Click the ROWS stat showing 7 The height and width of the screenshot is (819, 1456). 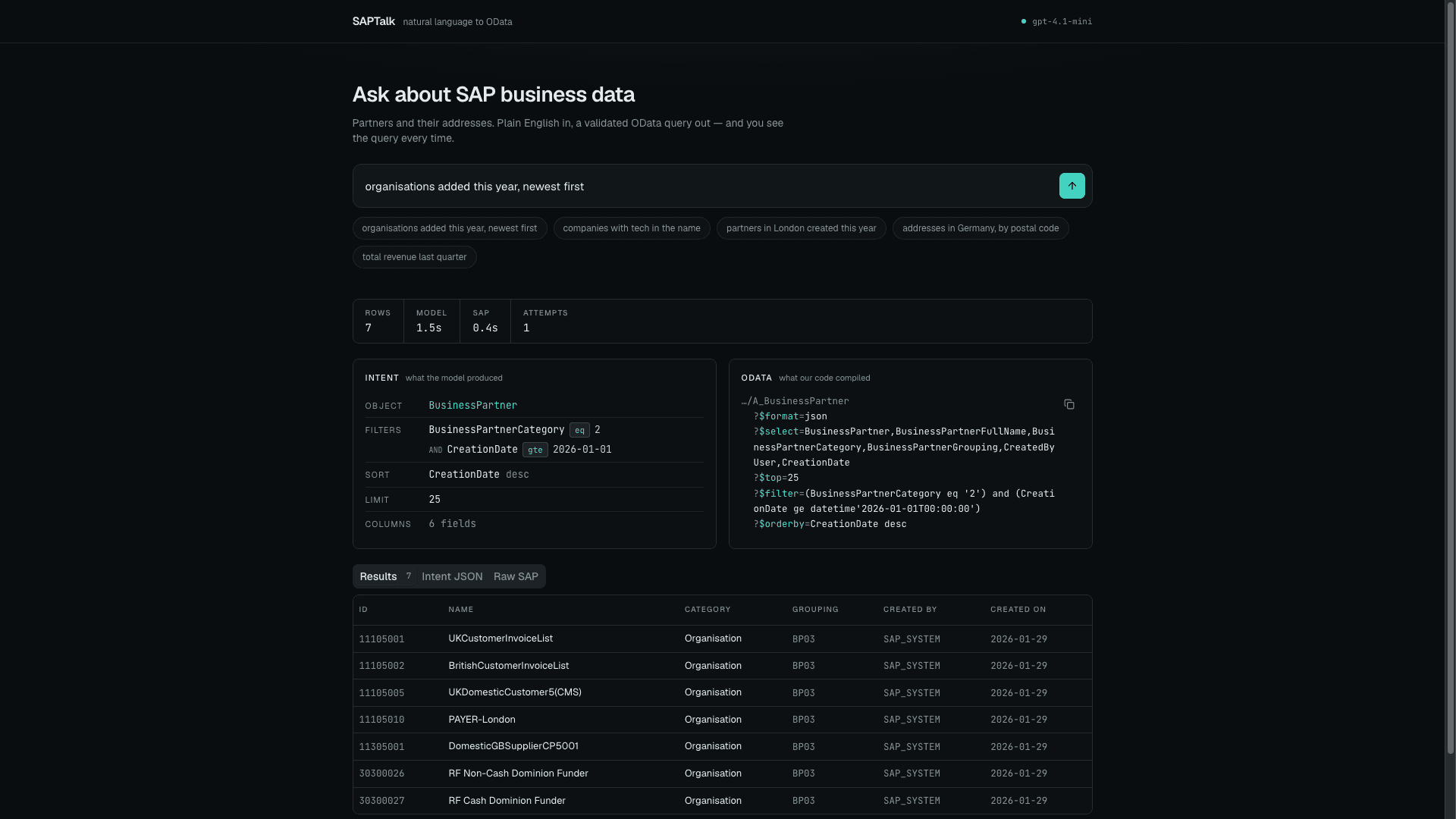pos(378,322)
